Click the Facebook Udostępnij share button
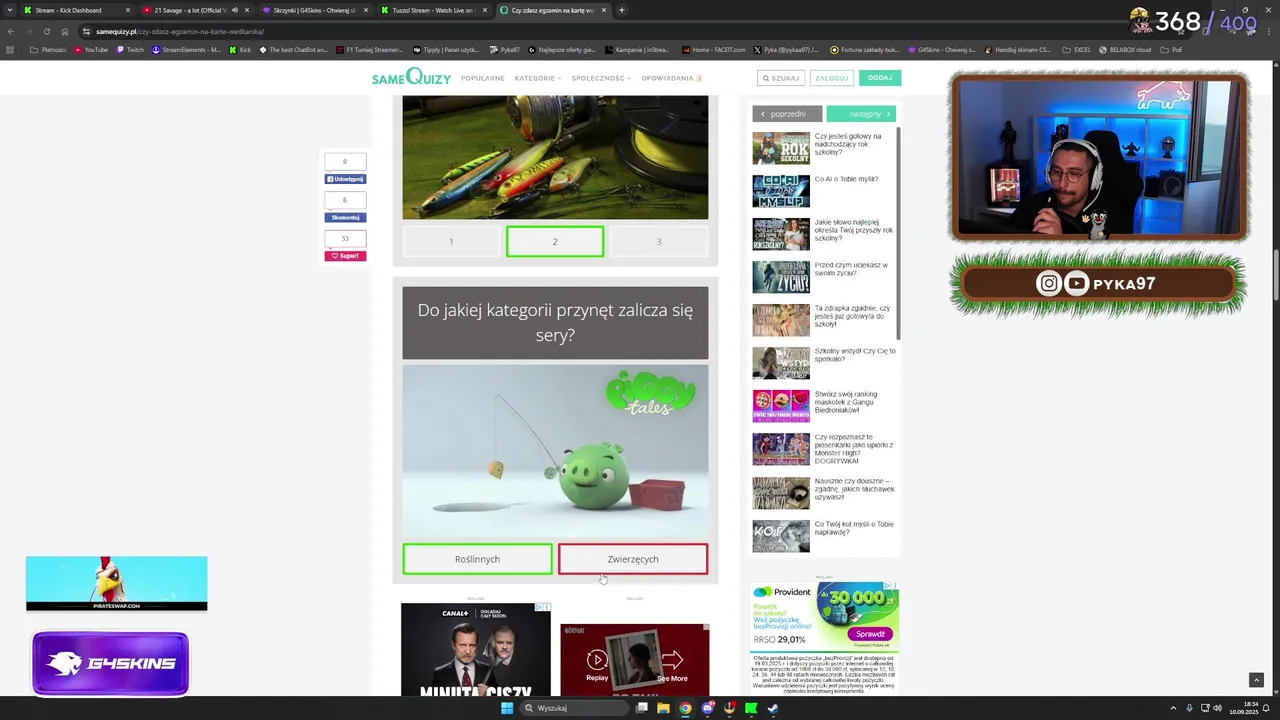The height and width of the screenshot is (720, 1280). (x=345, y=179)
